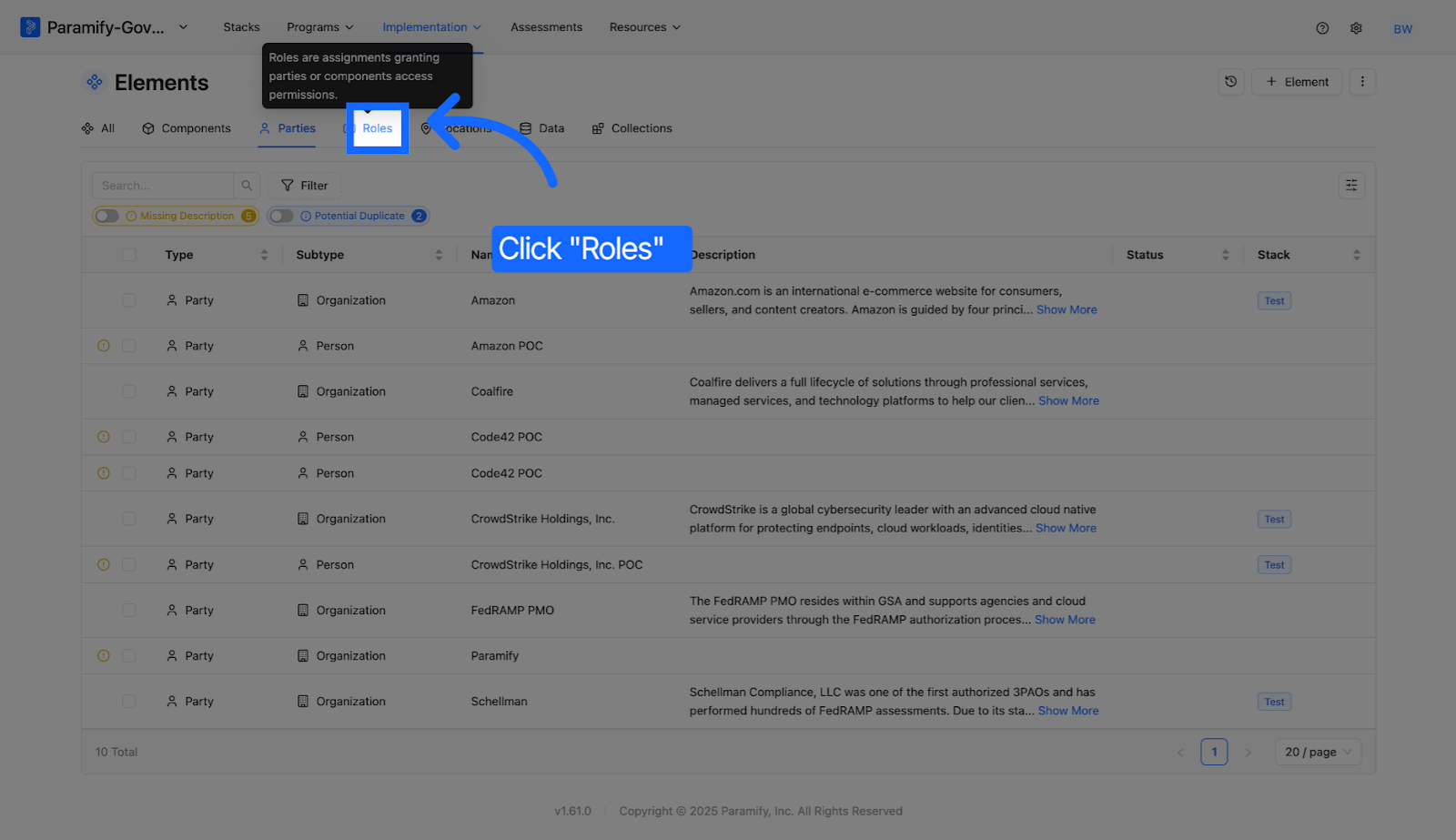Sort by Stack column arrows

(x=1356, y=255)
